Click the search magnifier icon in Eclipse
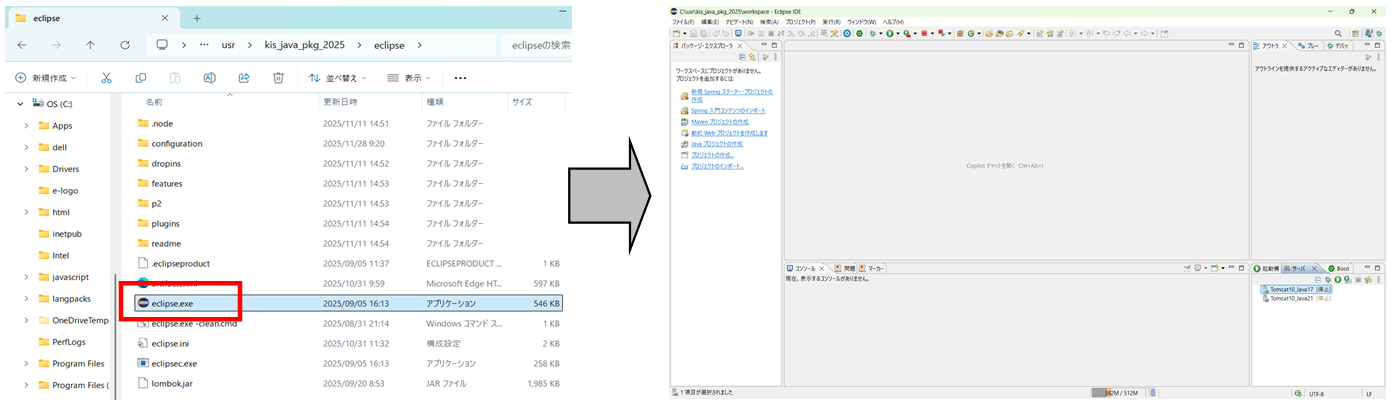Screen dimensions: 1391x407 (1338, 33)
